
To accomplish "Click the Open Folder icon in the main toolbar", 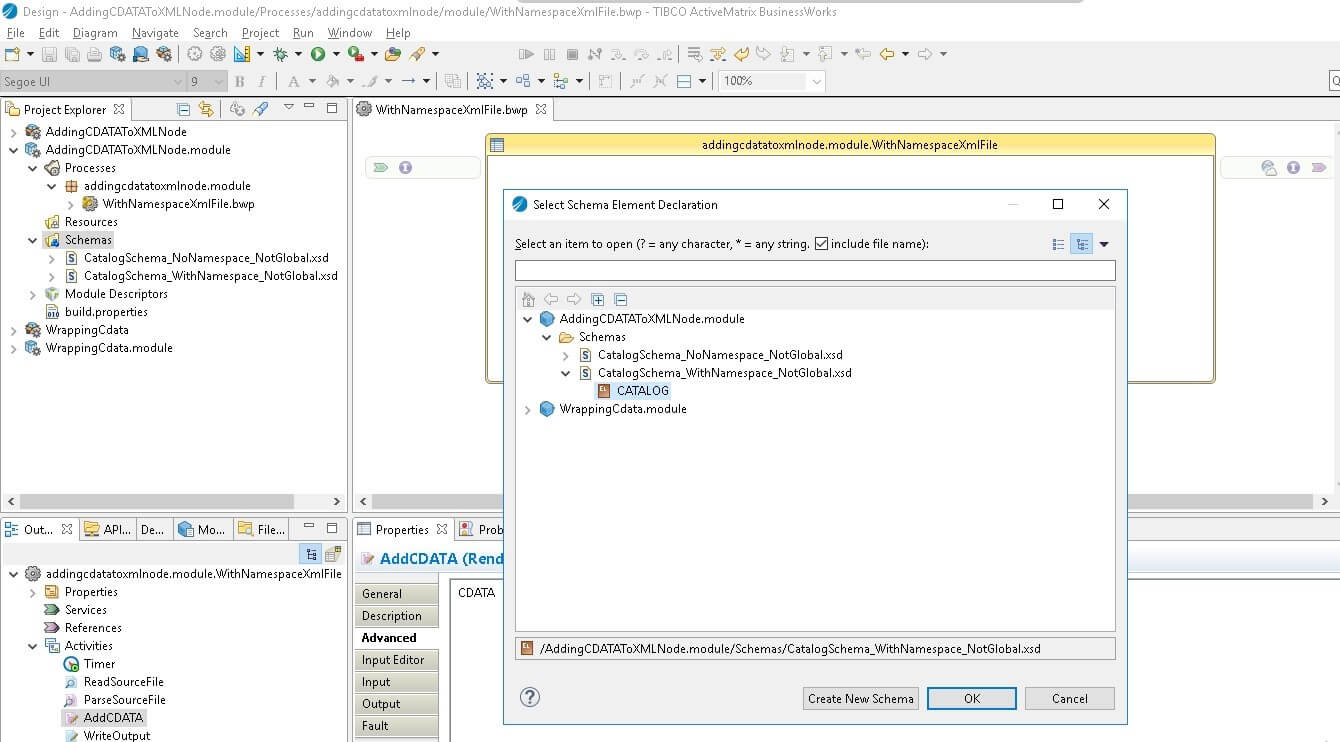I will pyautogui.click(x=393, y=54).
